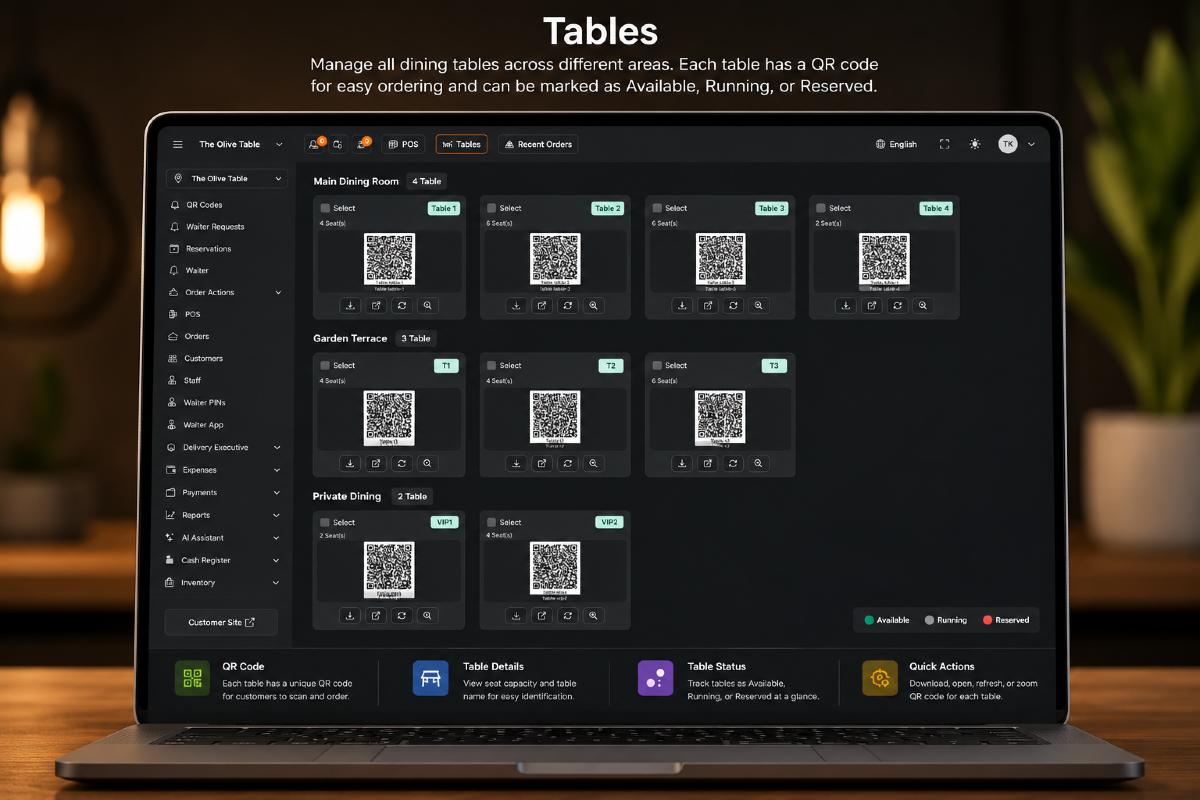Open the user menu chevron beside TK
1200x800 pixels.
[1032, 144]
